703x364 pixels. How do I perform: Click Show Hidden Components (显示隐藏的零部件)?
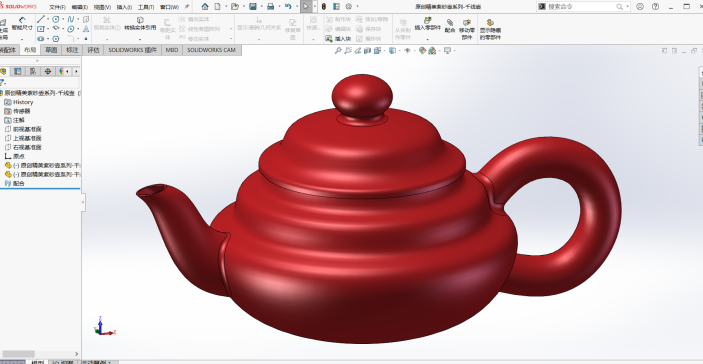tap(490, 29)
